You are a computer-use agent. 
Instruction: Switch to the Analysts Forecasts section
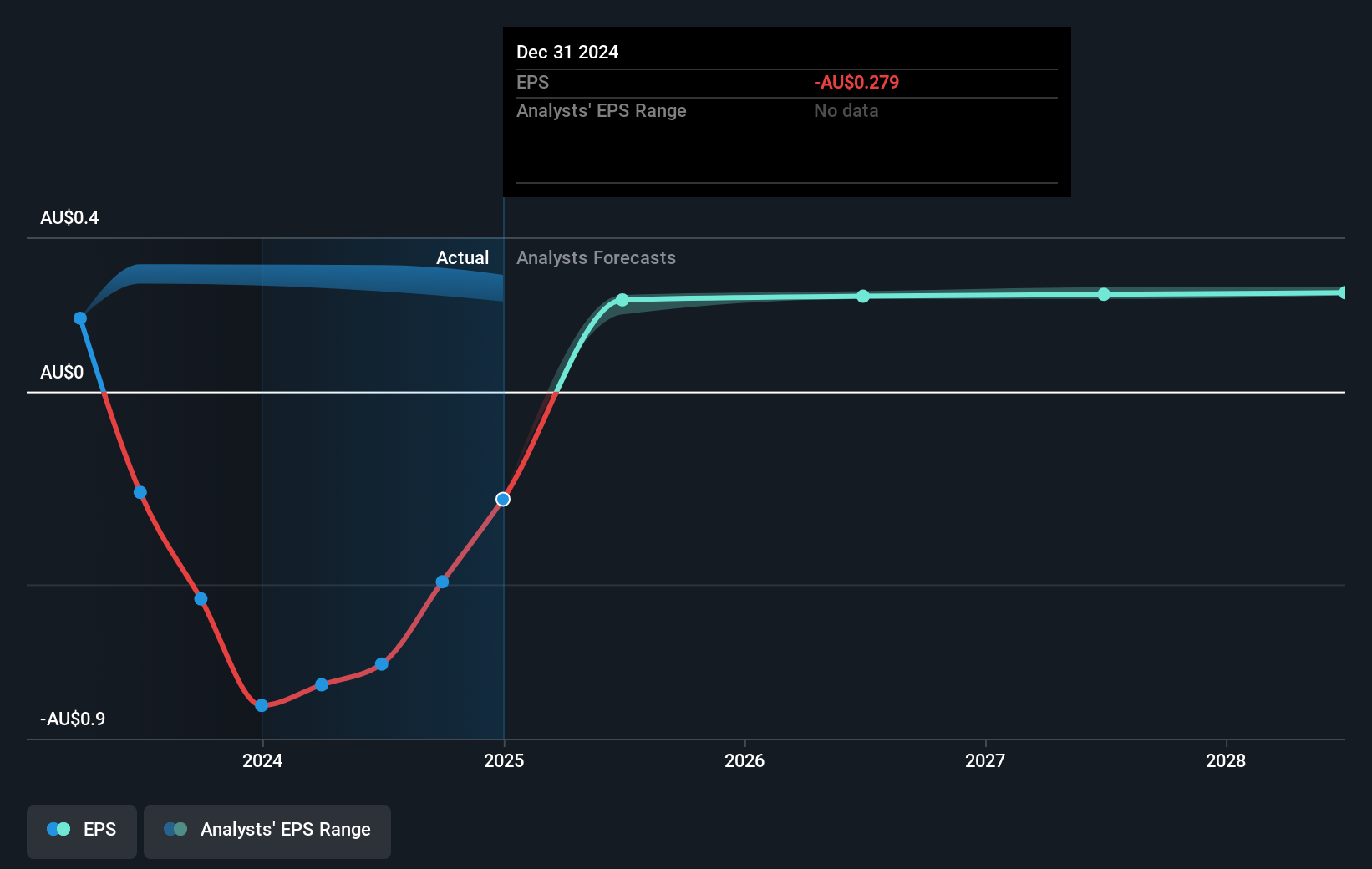pos(596,257)
